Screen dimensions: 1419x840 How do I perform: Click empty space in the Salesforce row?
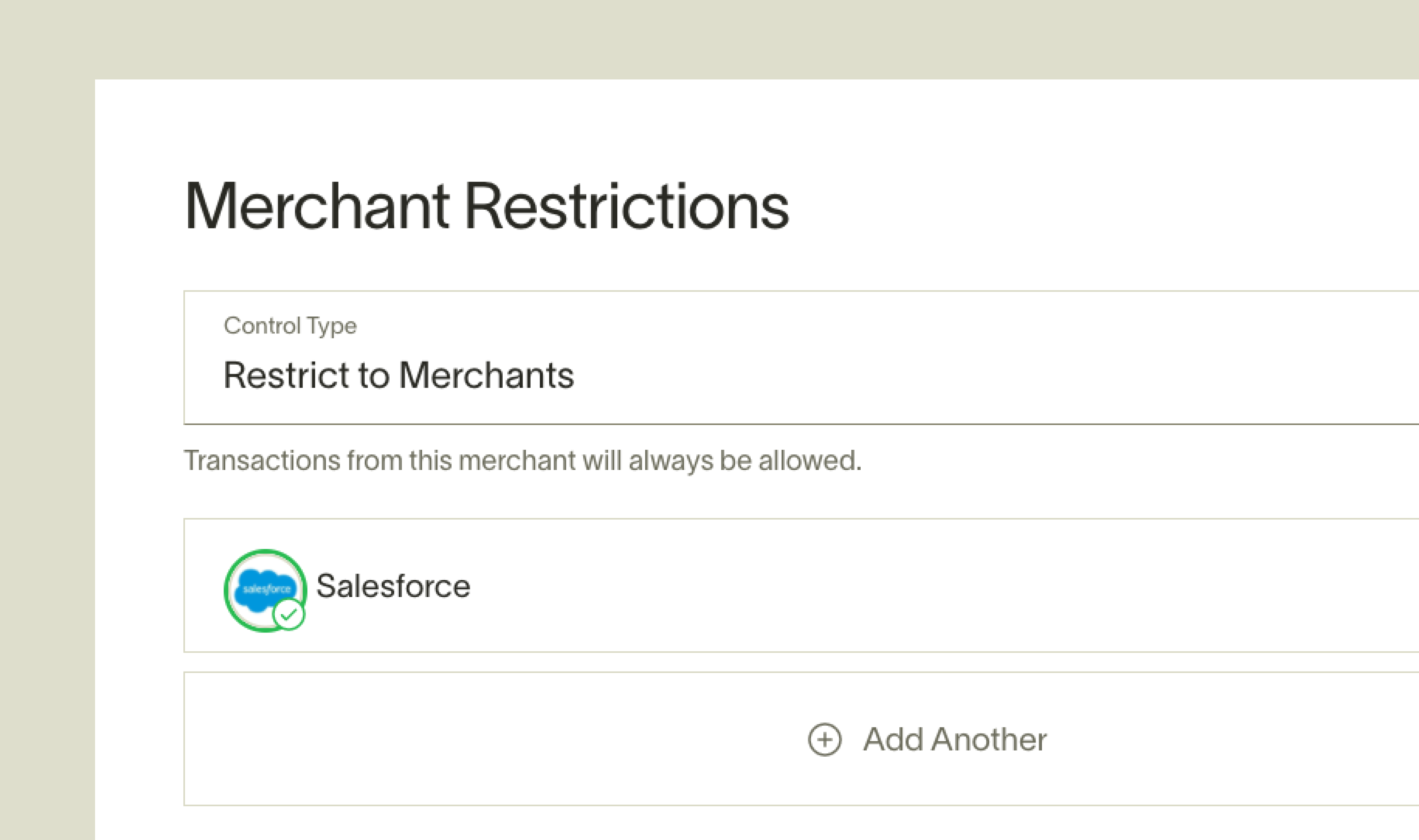point(906,586)
